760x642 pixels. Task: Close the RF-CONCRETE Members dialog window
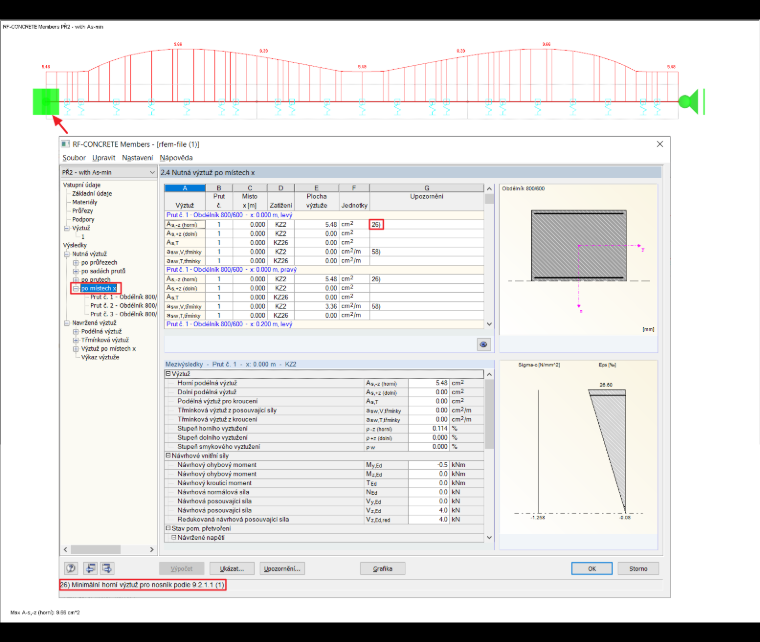660,144
